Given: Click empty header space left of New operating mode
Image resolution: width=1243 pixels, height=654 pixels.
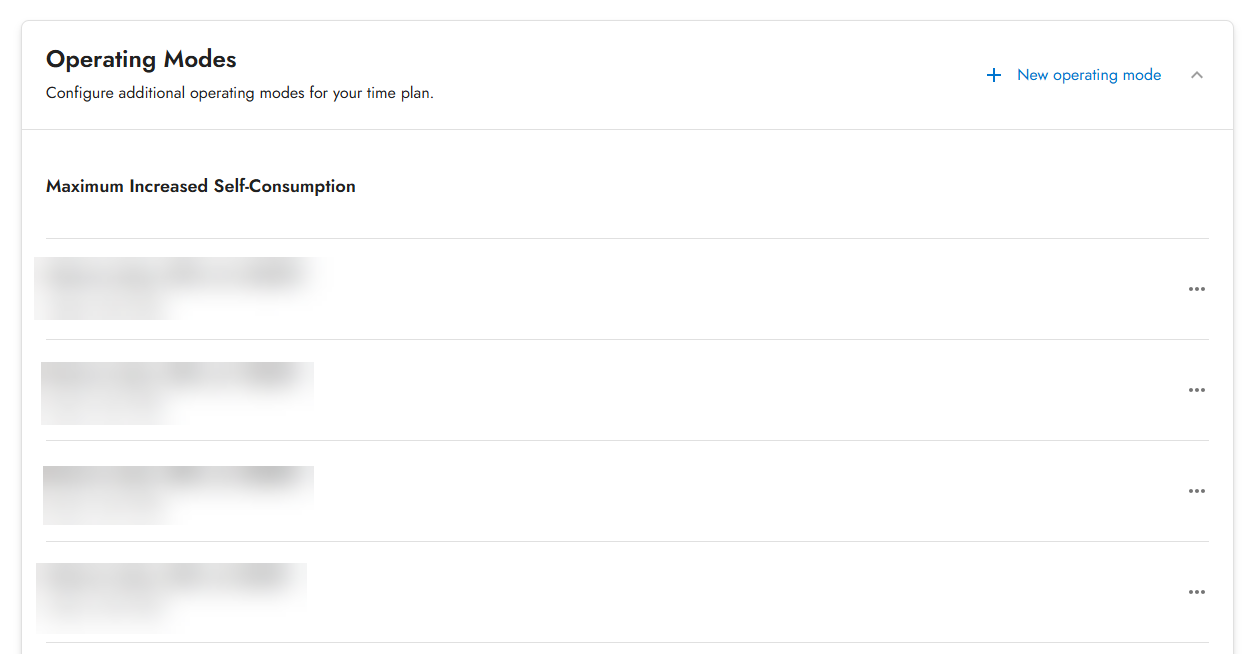Looking at the screenshot, I should point(700,75).
